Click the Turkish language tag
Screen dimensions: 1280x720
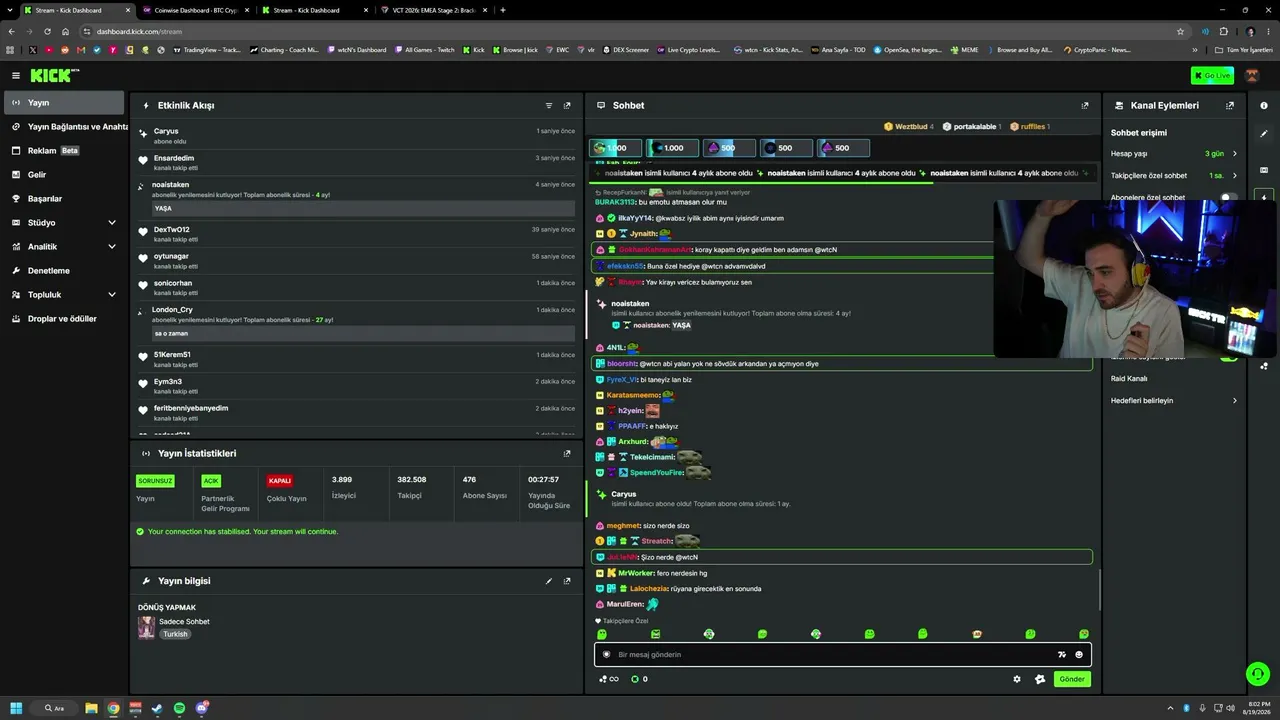[x=176, y=634]
